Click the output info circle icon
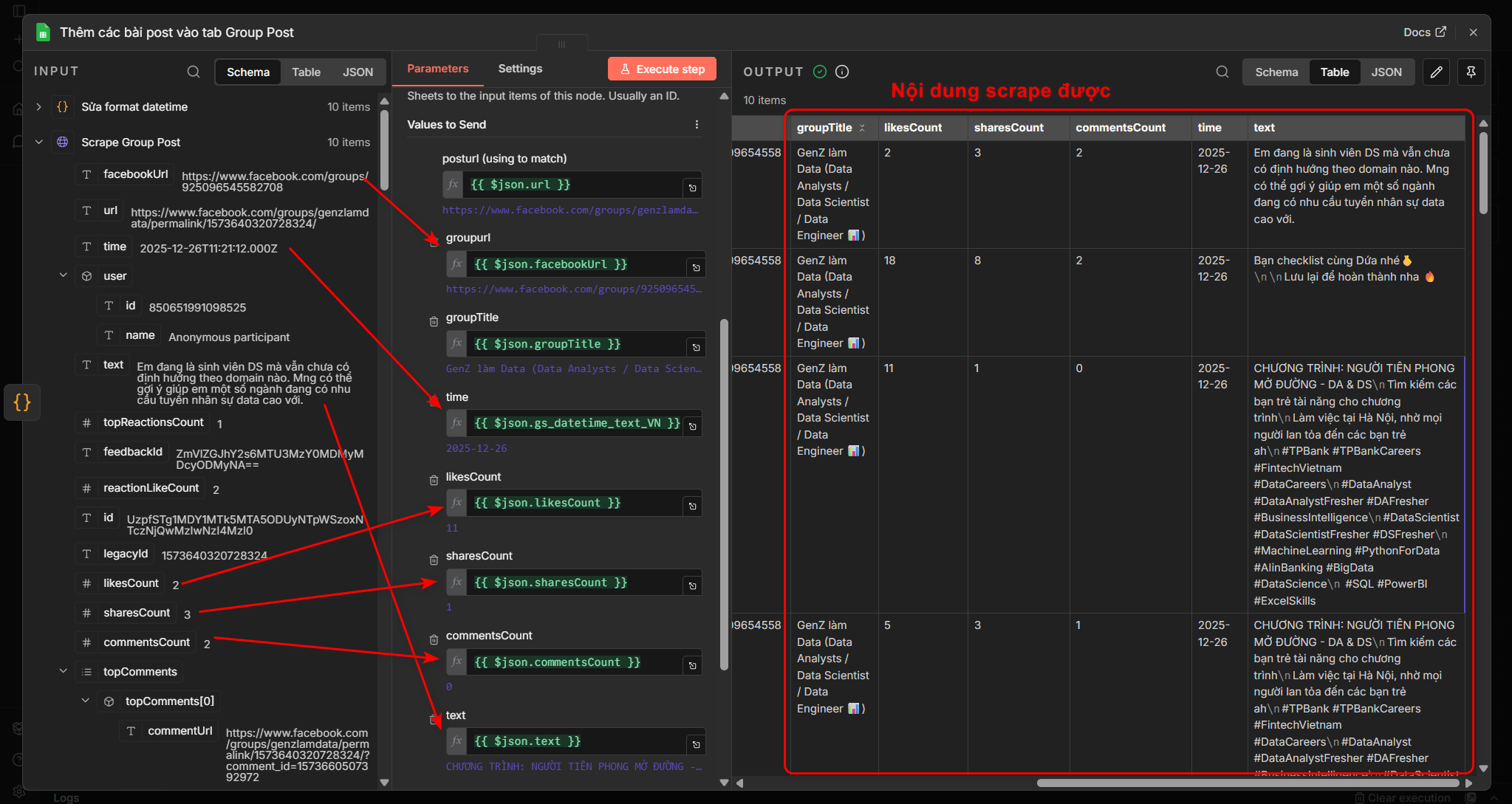This screenshot has width=1512, height=804. (842, 72)
